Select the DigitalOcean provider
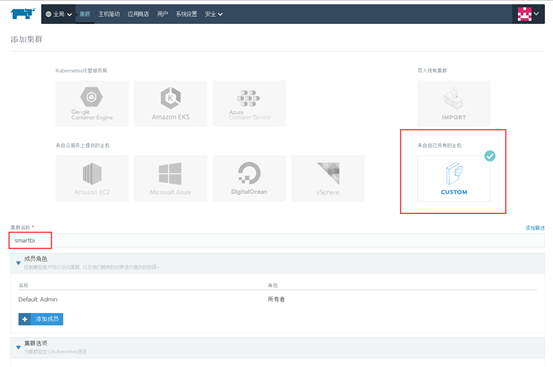Viewport: 553px width, 367px height. [x=249, y=178]
